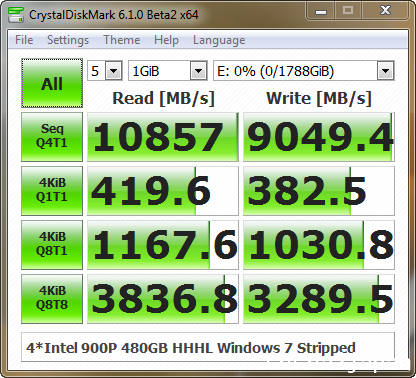Maximize the CrystalDiskMark window
Image resolution: width=416 pixels, height=378 pixels.
[x=348, y=11]
